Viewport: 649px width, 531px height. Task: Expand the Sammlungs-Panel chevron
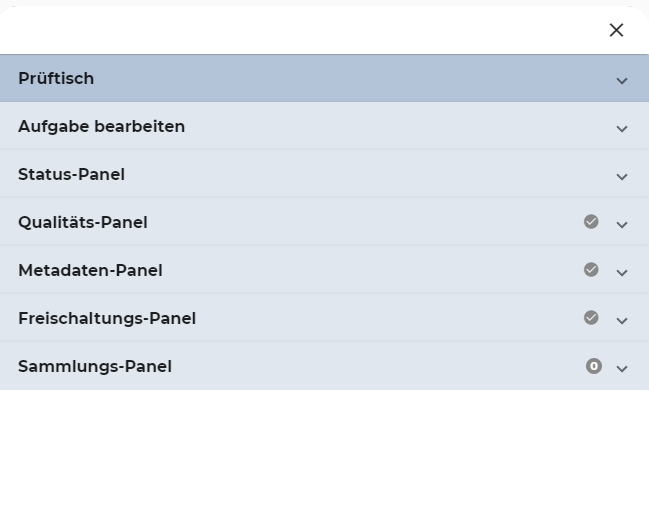point(622,368)
